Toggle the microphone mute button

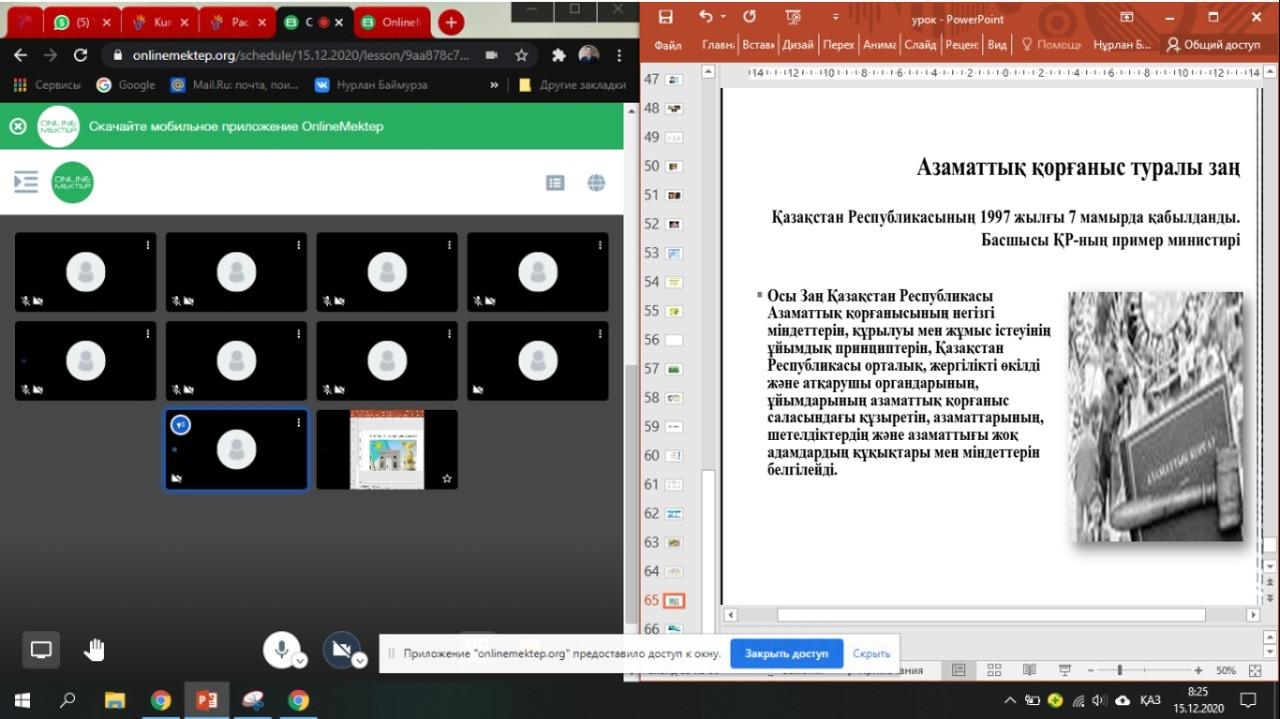[281, 649]
